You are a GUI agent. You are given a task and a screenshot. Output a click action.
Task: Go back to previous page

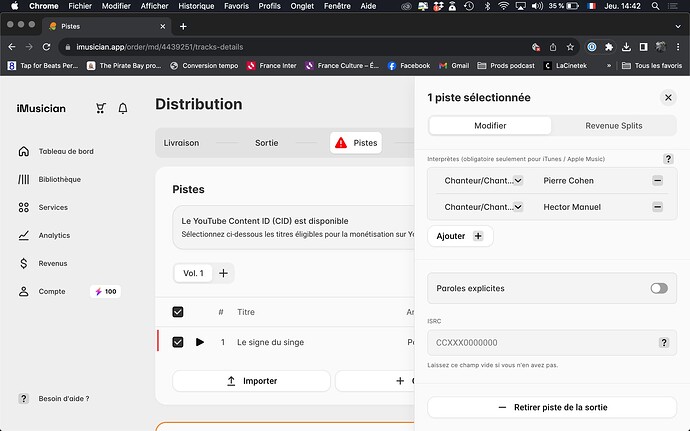pos(12,47)
